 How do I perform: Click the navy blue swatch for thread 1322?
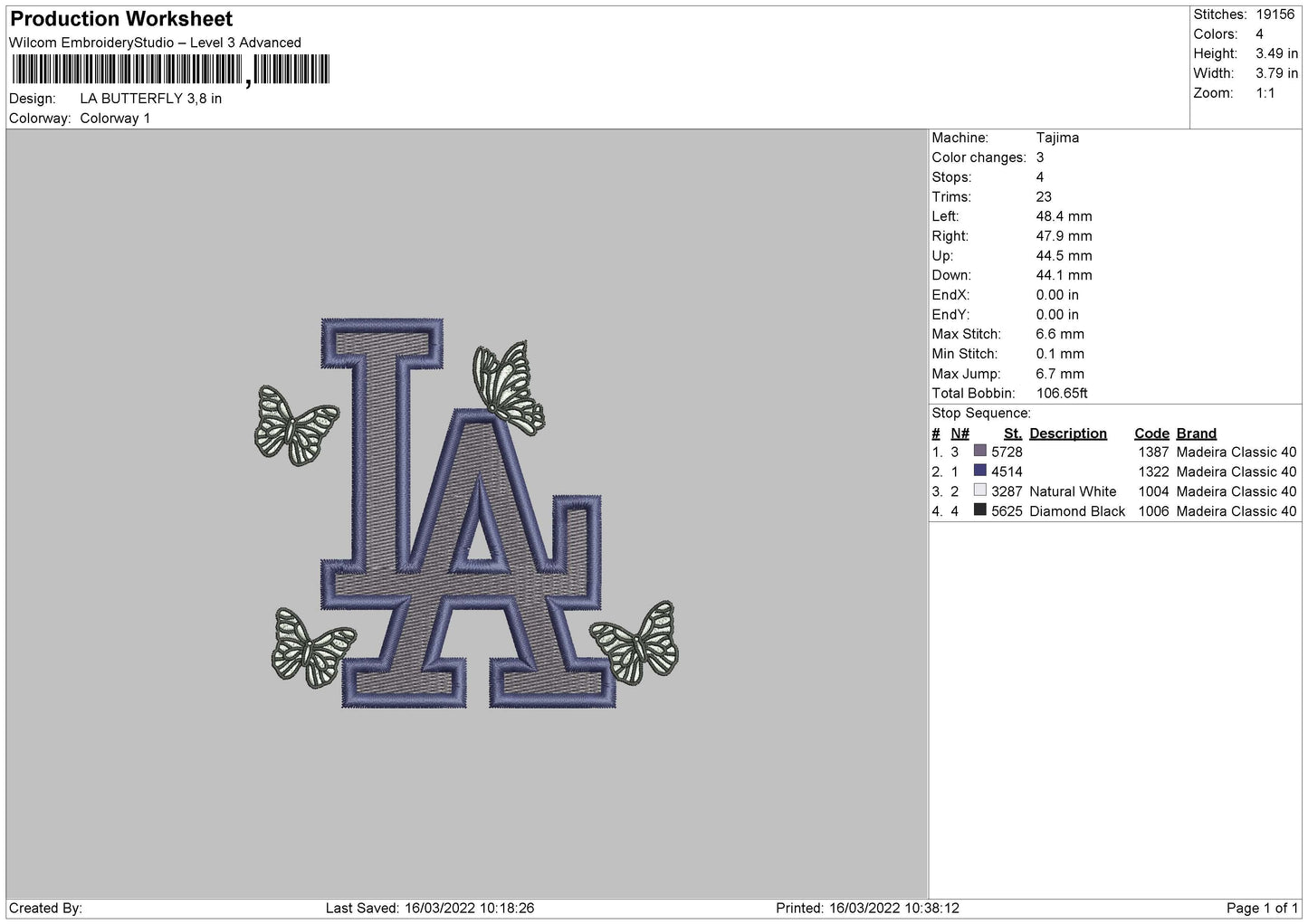pyautogui.click(x=979, y=471)
